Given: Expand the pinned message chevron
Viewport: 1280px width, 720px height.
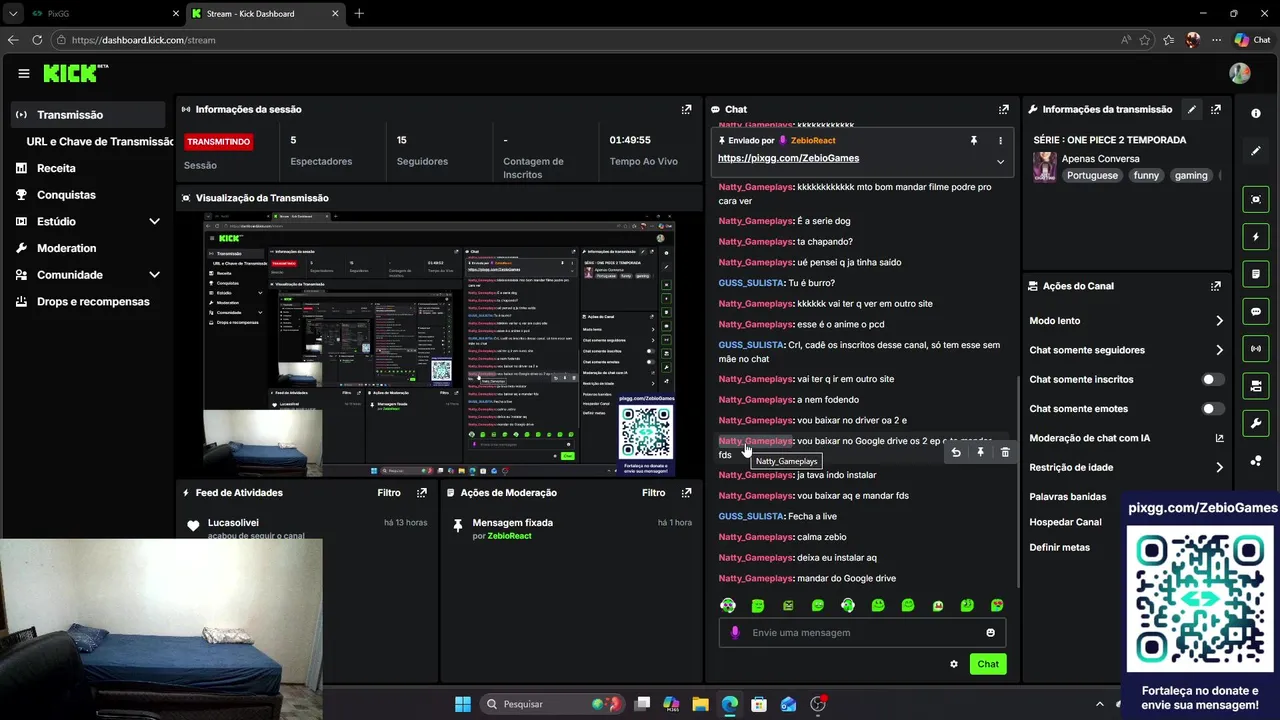Looking at the screenshot, I should click(x=1000, y=161).
